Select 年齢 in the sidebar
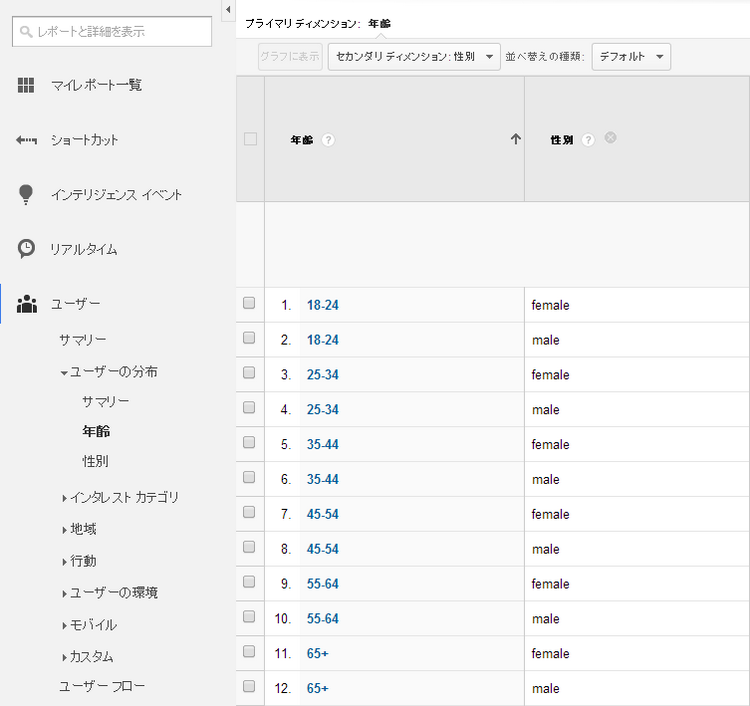 (x=96, y=431)
